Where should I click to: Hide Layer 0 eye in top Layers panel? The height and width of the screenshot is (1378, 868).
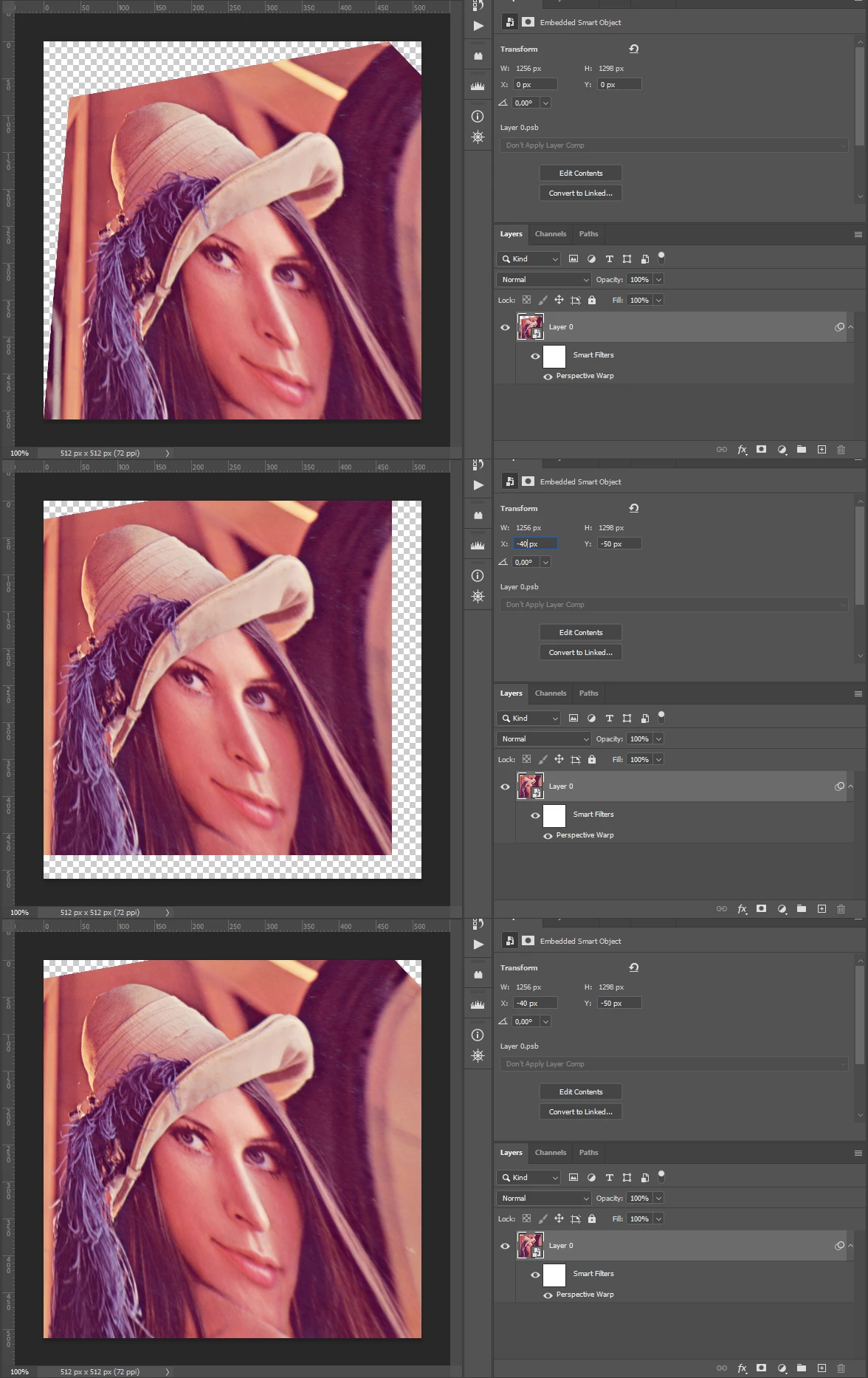coord(505,328)
